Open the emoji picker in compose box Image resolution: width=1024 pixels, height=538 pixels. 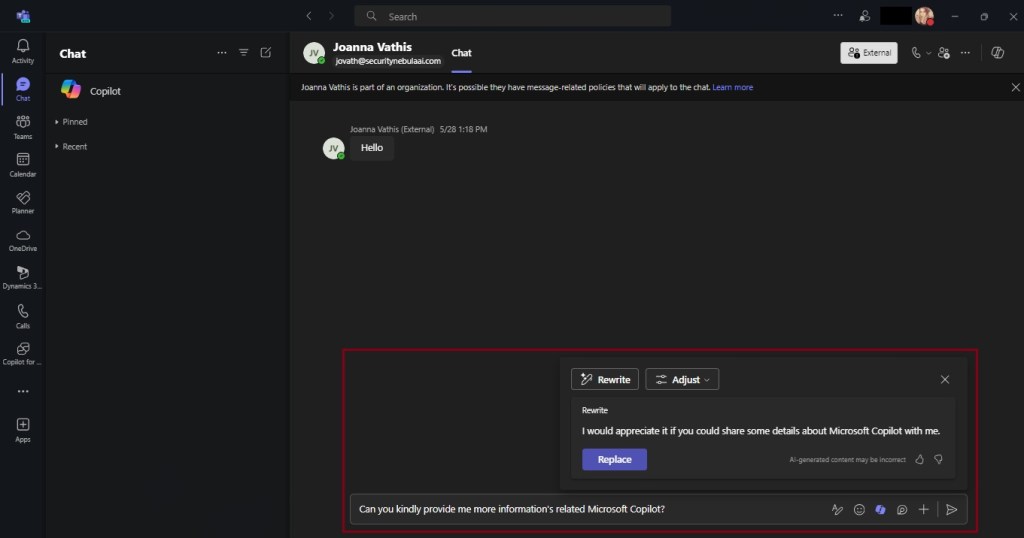859,510
